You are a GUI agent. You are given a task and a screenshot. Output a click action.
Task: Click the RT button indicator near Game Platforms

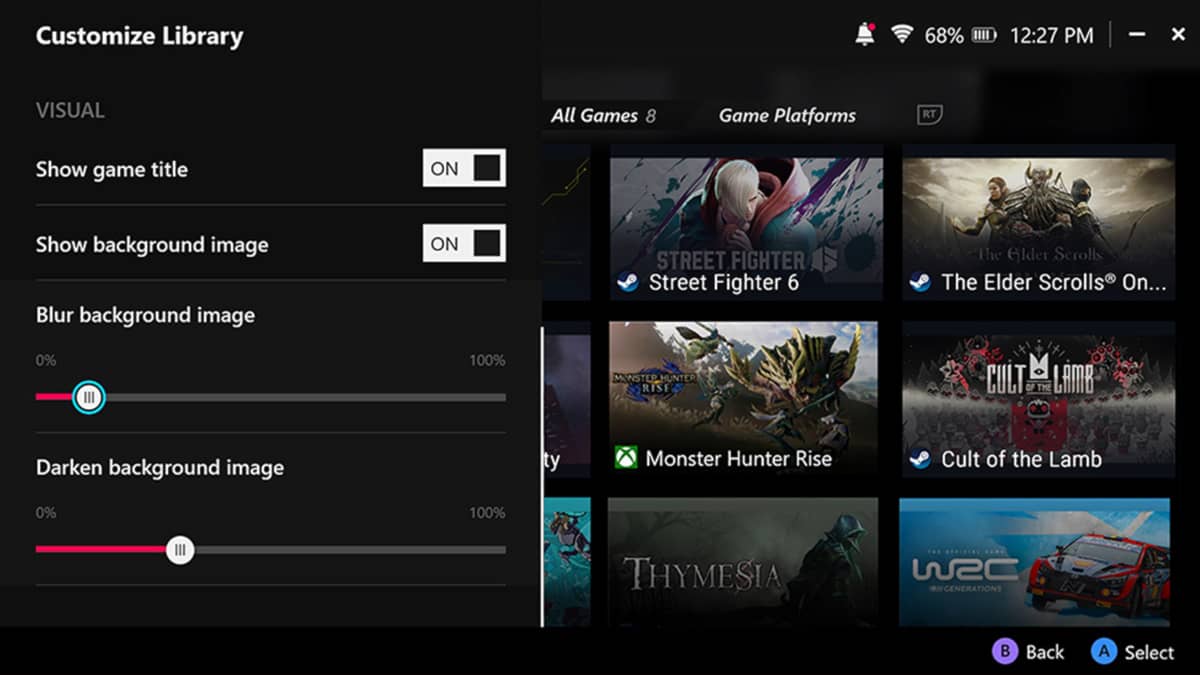[x=928, y=115]
